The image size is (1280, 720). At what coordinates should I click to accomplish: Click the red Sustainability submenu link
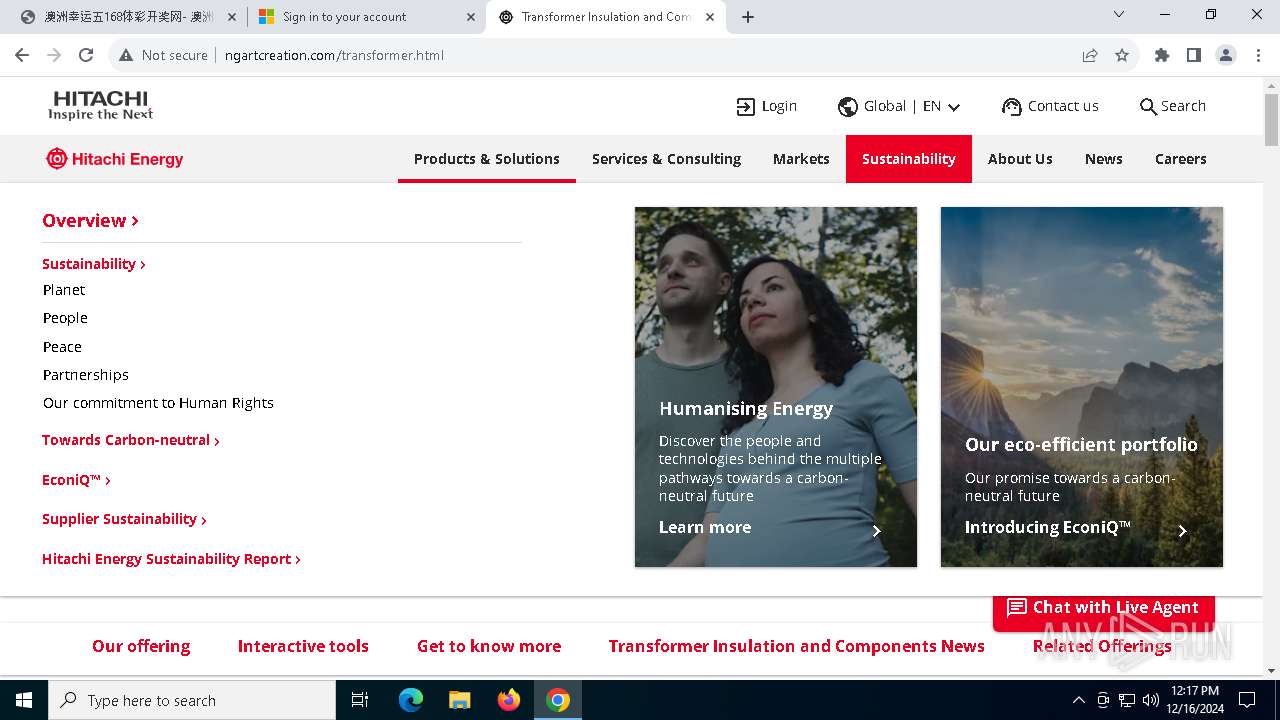coord(94,264)
